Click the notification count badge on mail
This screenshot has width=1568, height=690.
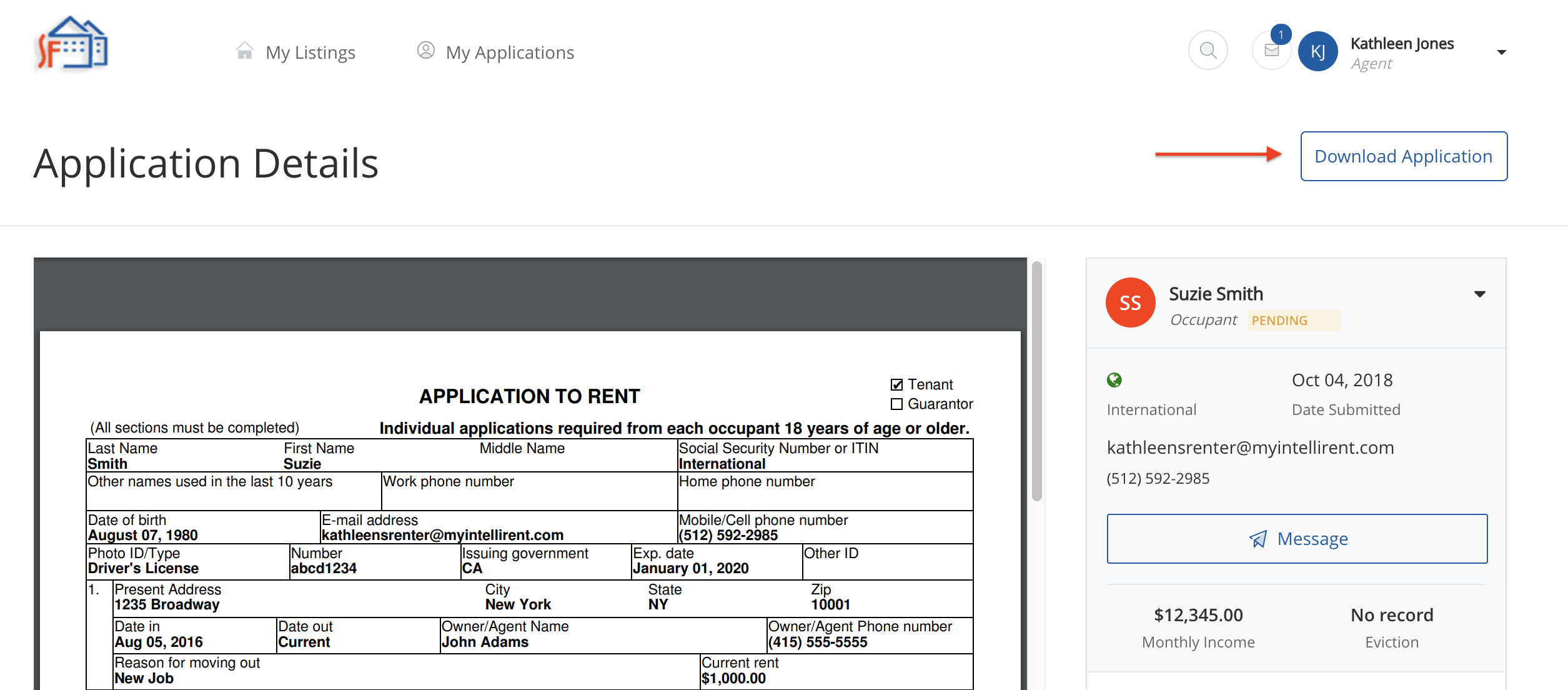click(1281, 35)
